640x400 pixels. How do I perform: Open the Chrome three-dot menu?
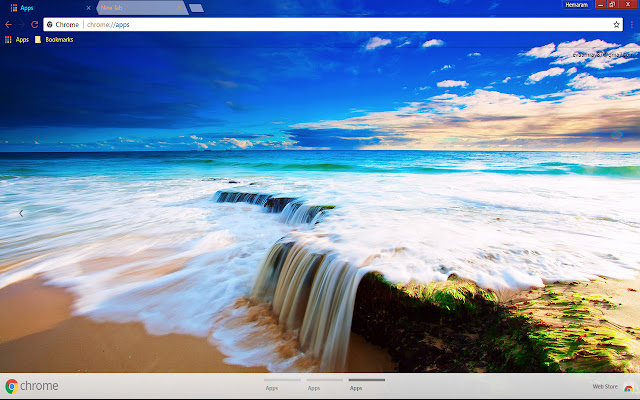pyautogui.click(x=631, y=24)
